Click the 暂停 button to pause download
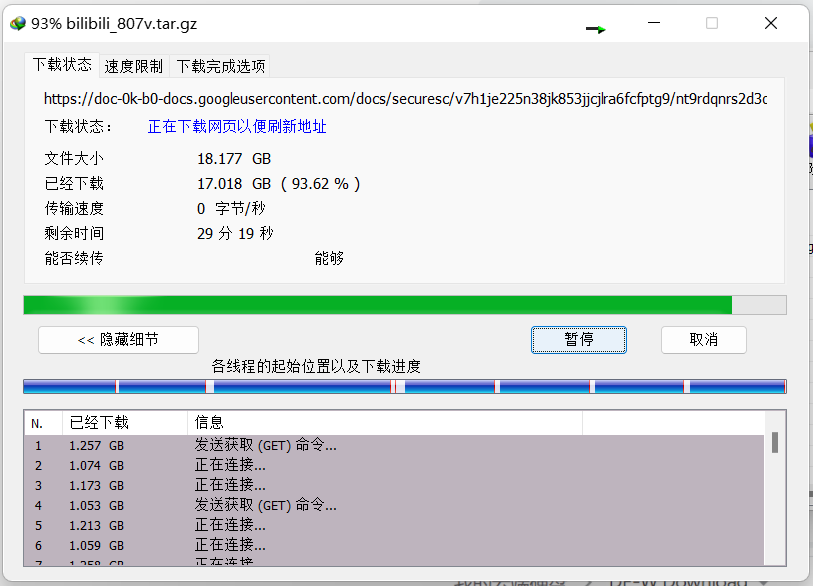 pyautogui.click(x=579, y=340)
